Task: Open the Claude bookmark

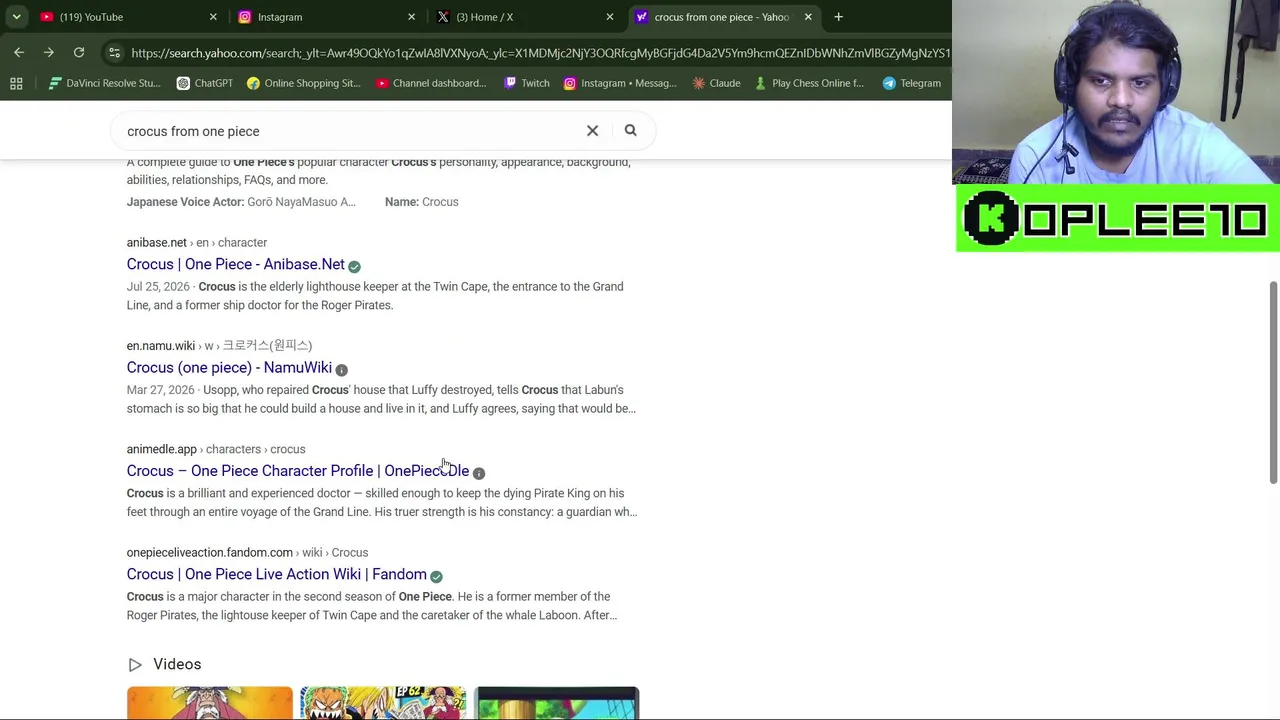Action: tap(716, 83)
